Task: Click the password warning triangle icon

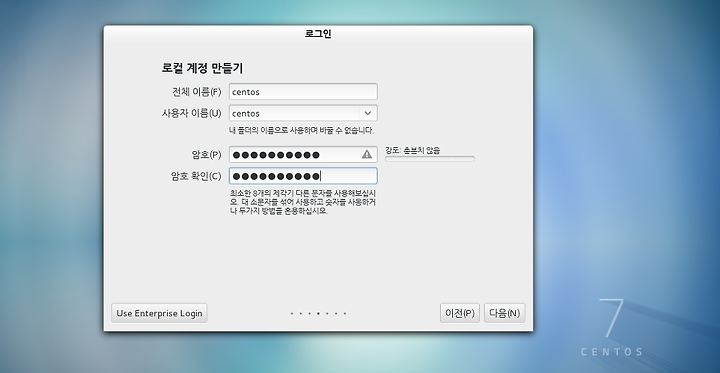Action: coord(366,154)
